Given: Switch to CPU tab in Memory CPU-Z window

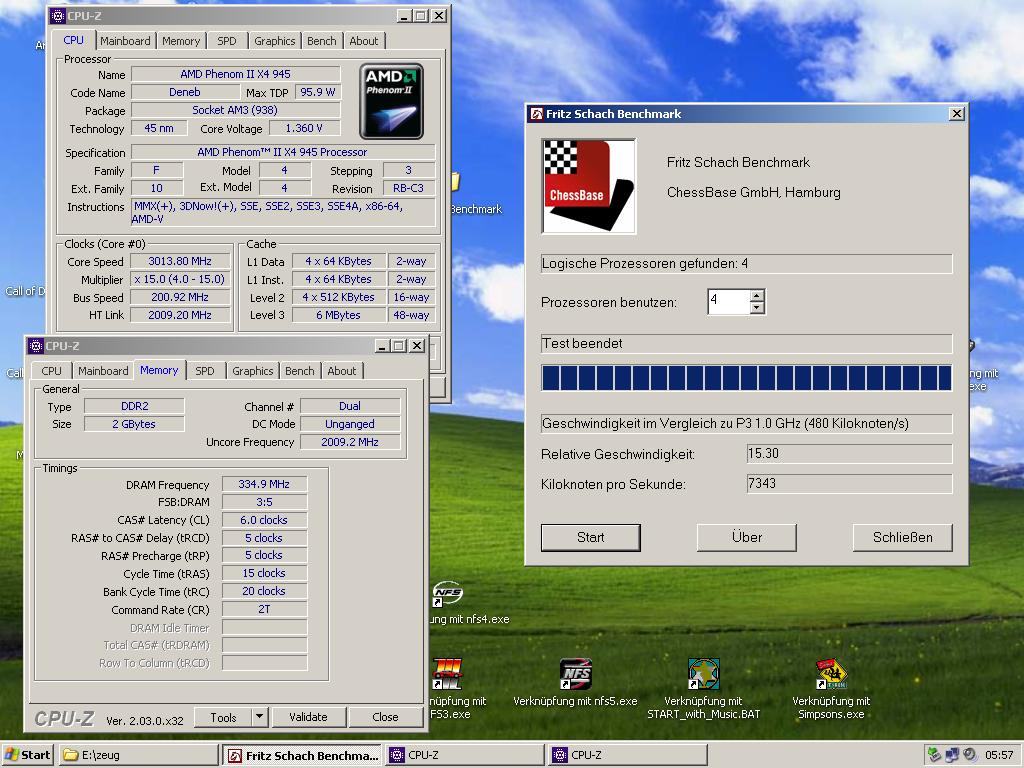Looking at the screenshot, I should [52, 371].
